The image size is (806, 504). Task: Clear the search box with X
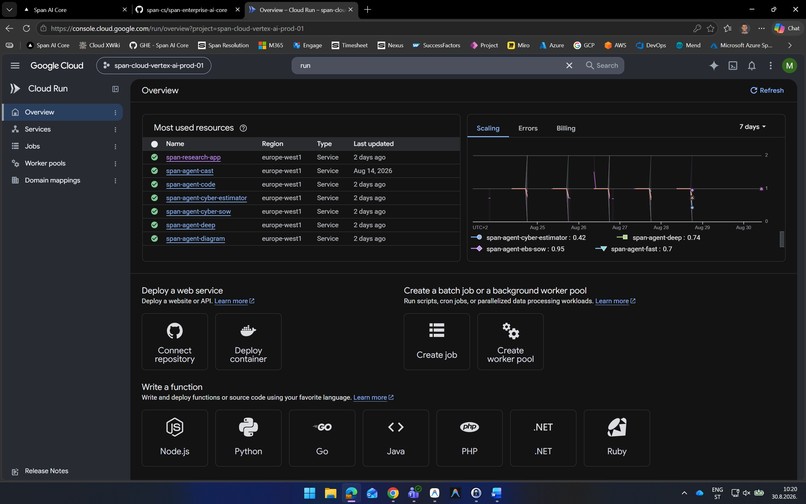pyautogui.click(x=569, y=65)
